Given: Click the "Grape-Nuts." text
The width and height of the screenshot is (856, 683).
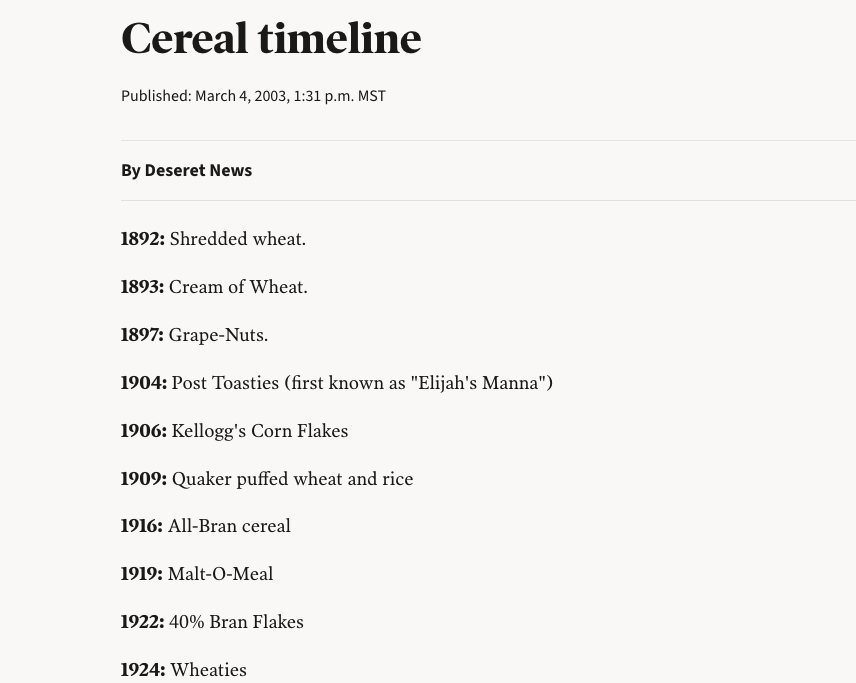Looking at the screenshot, I should [x=218, y=335].
